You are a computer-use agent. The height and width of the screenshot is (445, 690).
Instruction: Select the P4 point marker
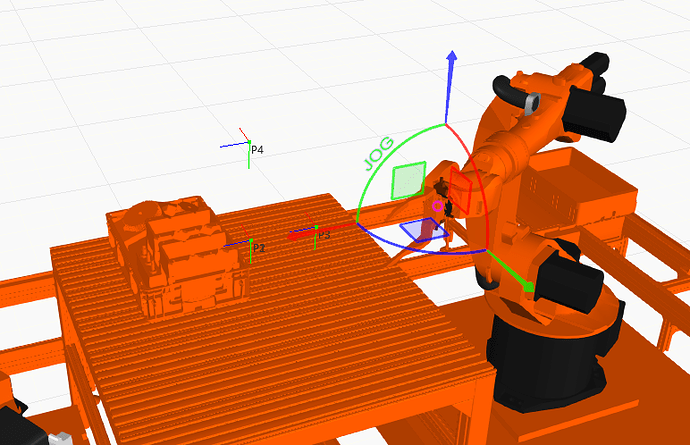pos(243,143)
